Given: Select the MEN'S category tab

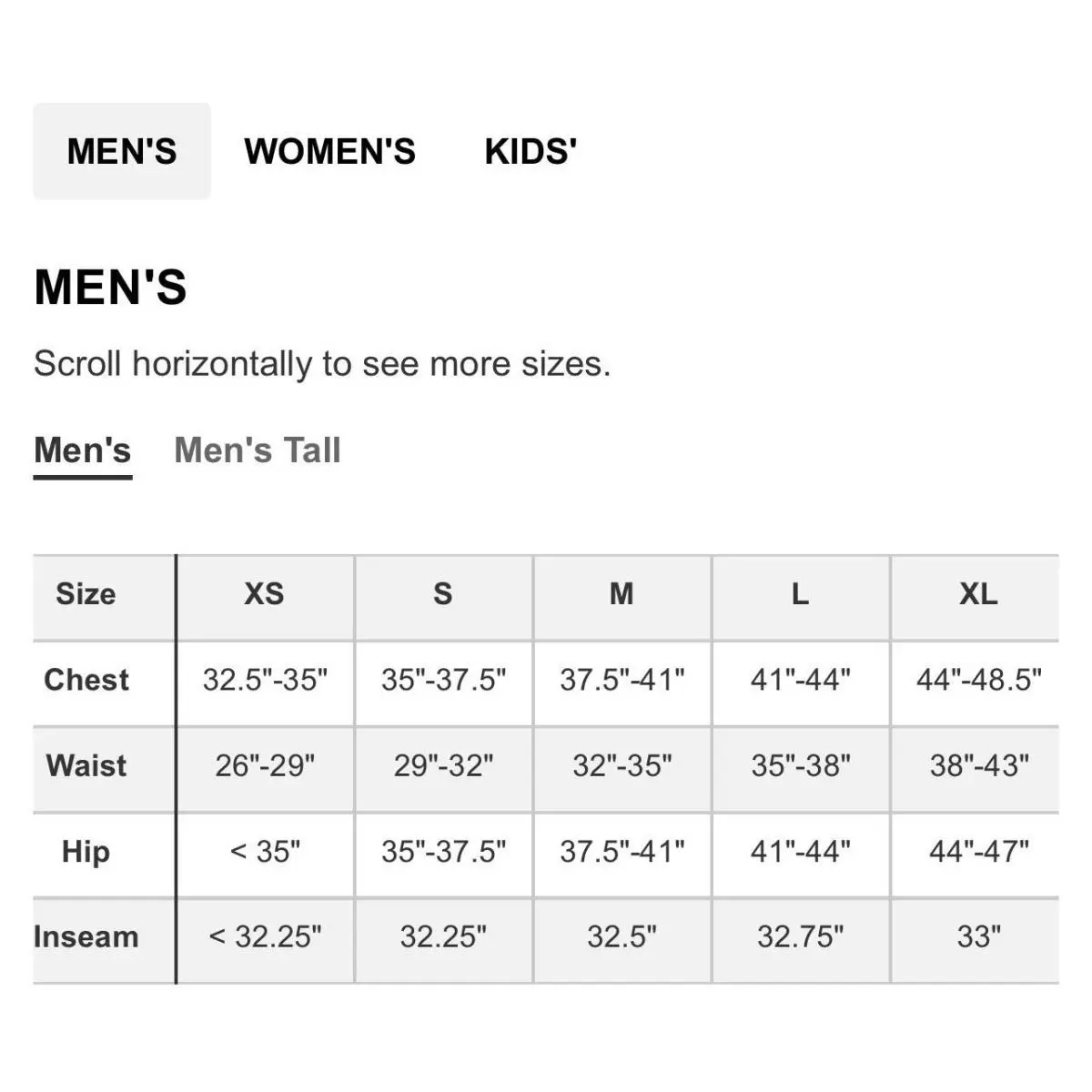Looking at the screenshot, I should coord(122,151).
